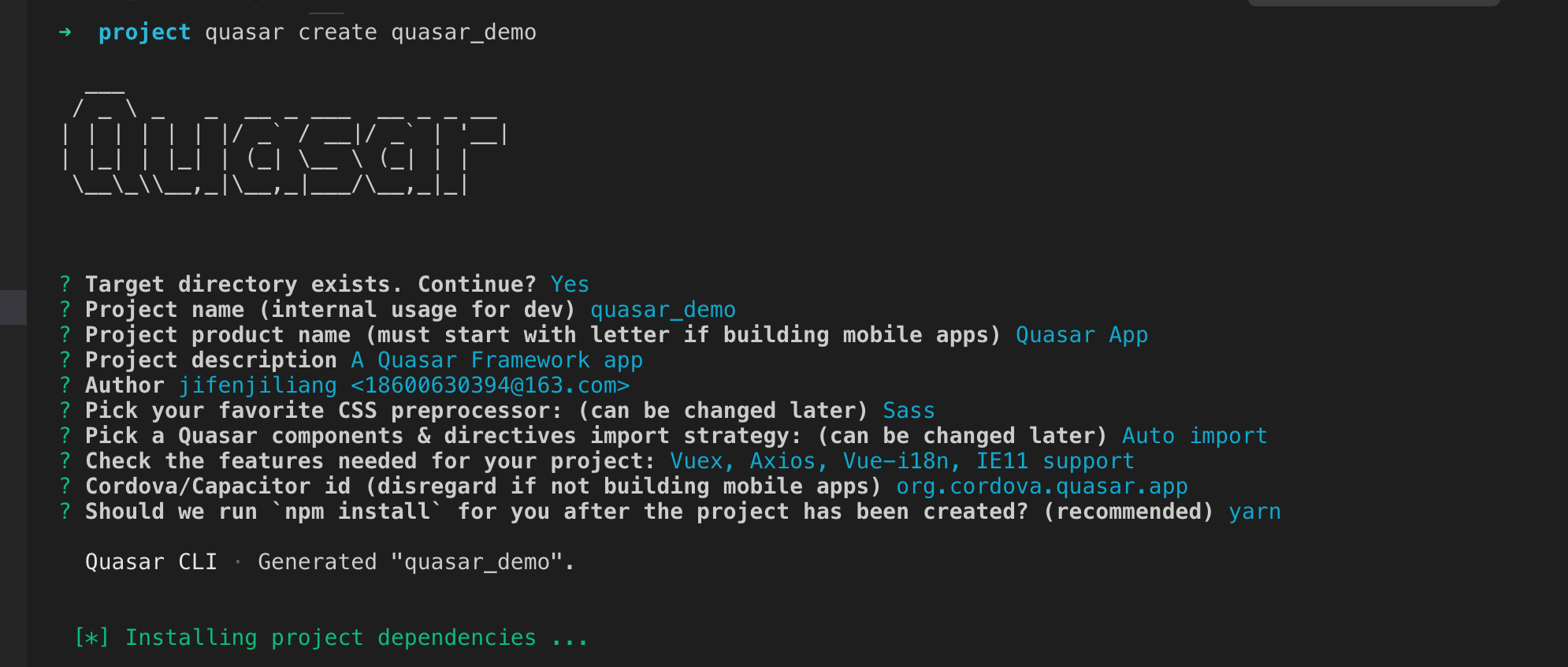This screenshot has width=1568, height=667.
Task: Click the 'yarn' install answer
Action: [x=1254, y=512]
